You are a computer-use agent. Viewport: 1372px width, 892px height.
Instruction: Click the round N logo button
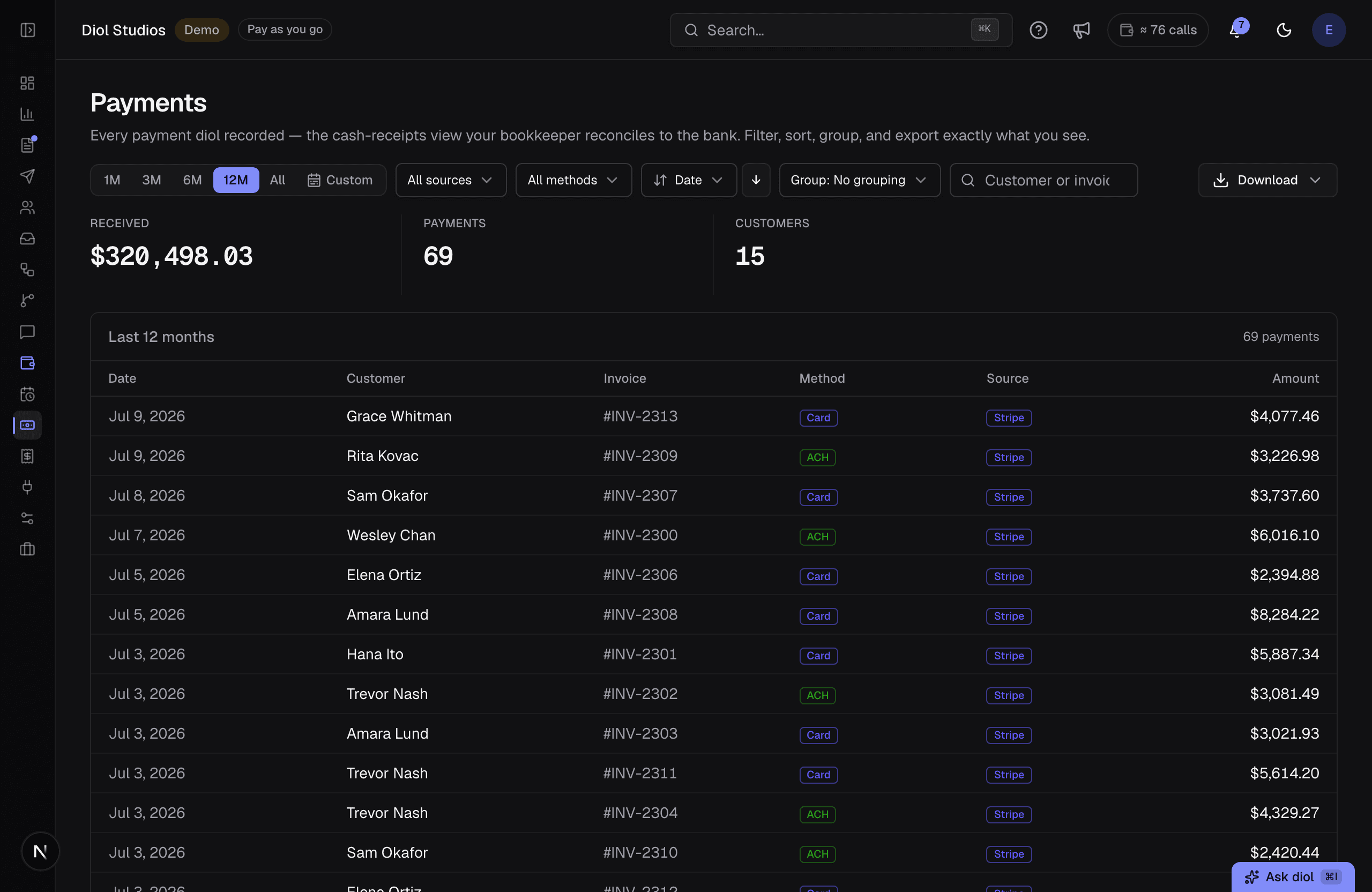(40, 851)
